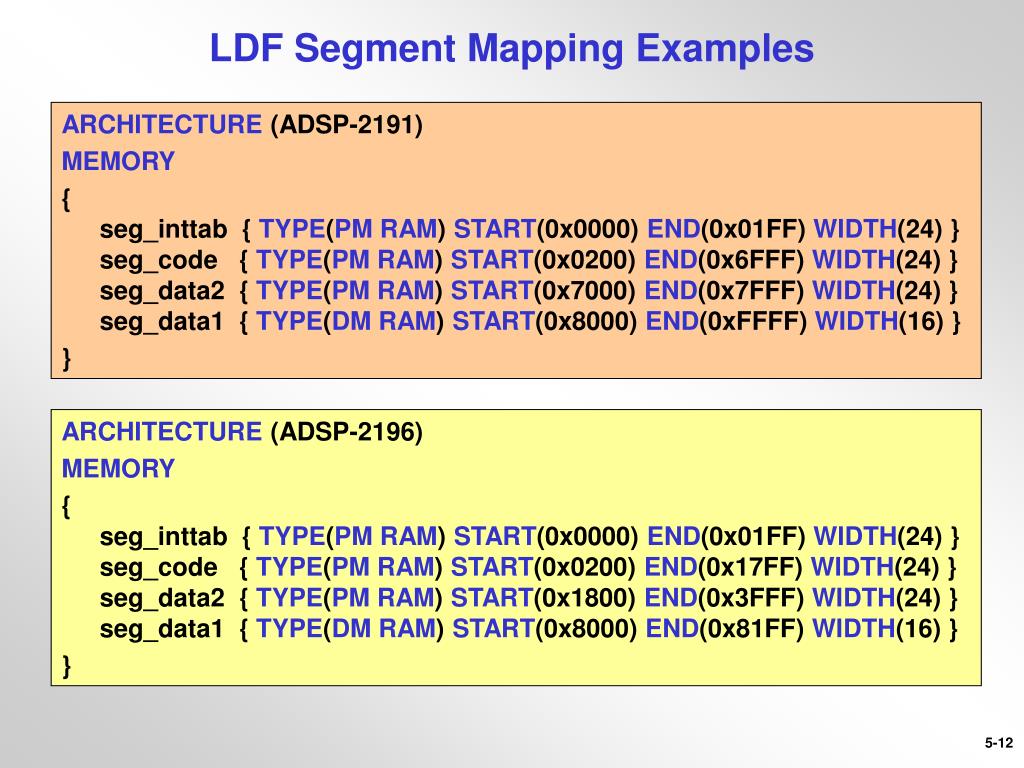Click MEMORY keyword in the ADSP-2196 box
The image size is (1024, 768).
click(118, 468)
